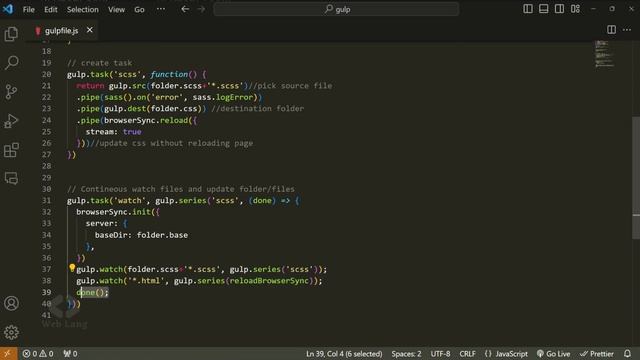The width and height of the screenshot is (640, 360).
Task: Open the Manage settings gear
Action: (11, 332)
